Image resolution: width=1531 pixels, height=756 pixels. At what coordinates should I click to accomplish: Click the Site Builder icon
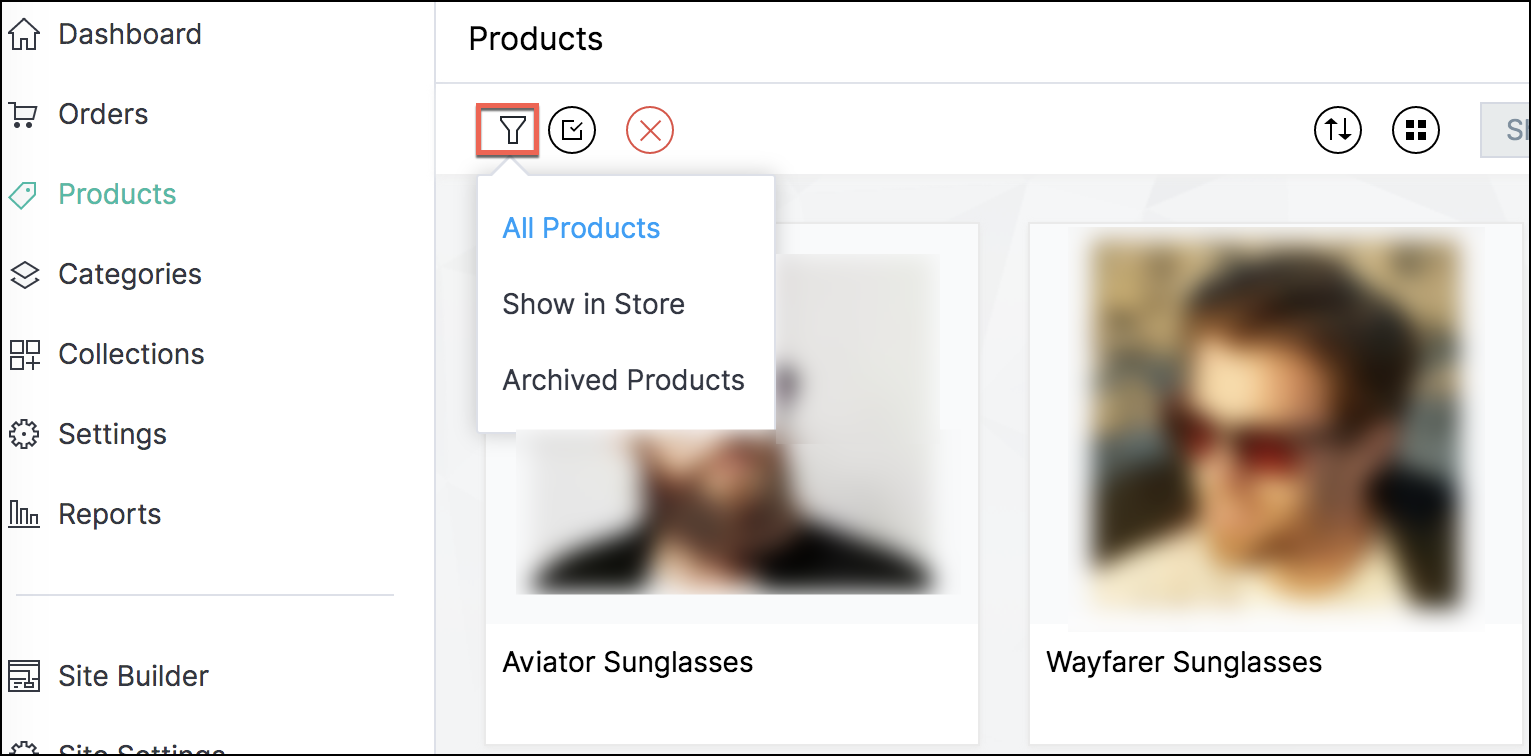point(24,676)
